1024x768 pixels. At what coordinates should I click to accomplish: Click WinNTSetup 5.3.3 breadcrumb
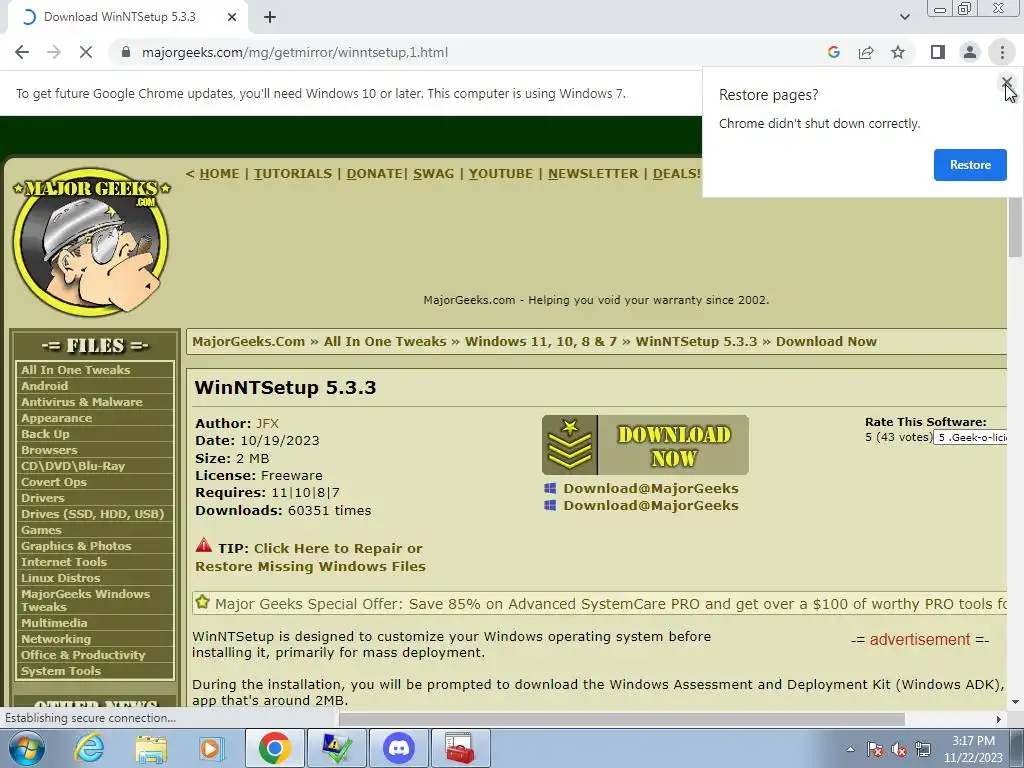coord(696,342)
